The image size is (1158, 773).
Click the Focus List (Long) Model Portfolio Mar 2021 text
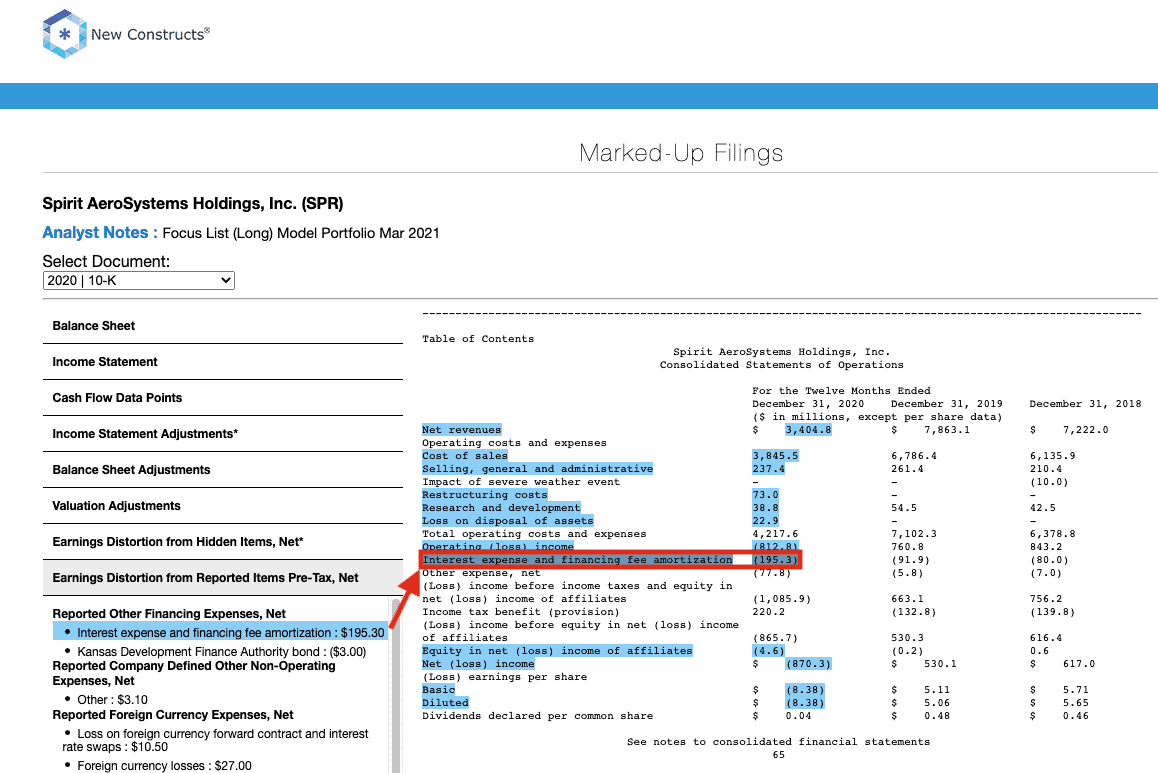pos(301,233)
